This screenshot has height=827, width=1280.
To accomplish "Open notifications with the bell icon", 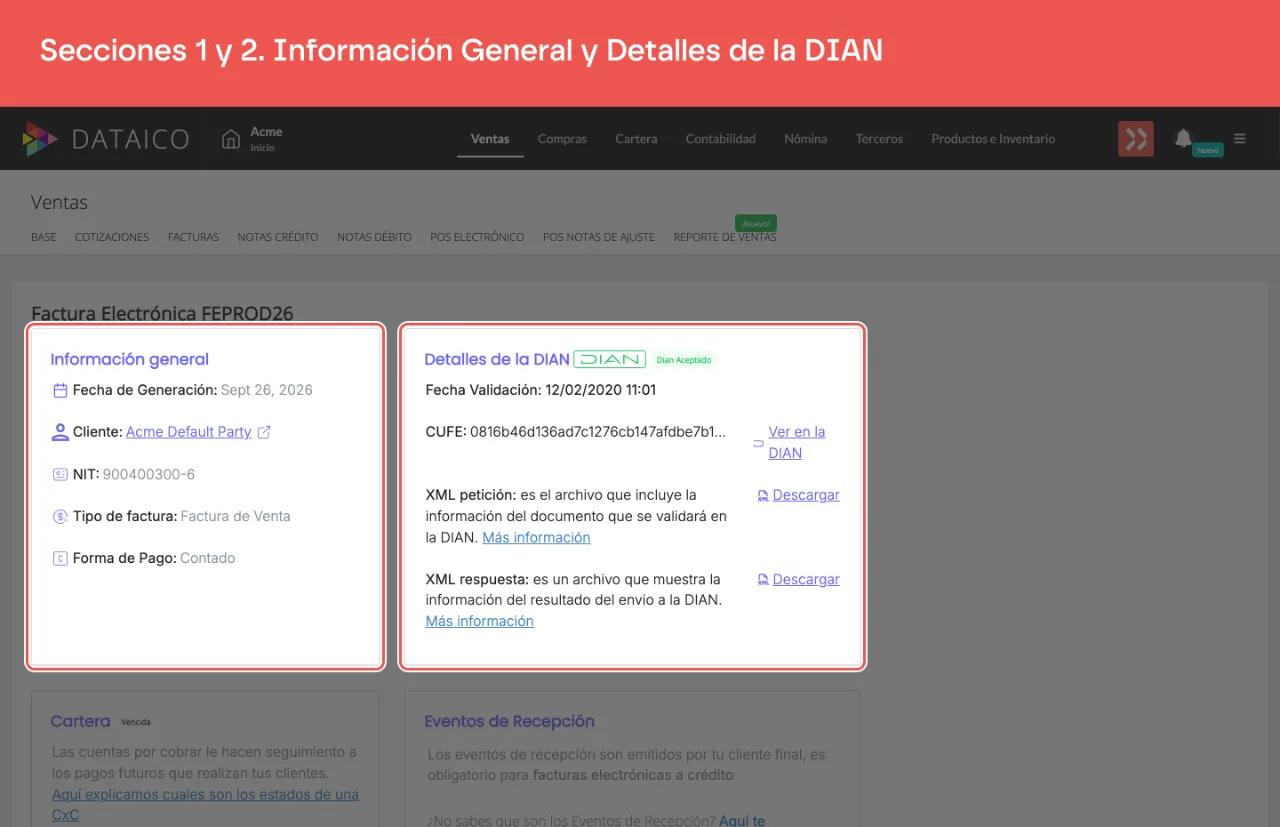I will point(1184,138).
